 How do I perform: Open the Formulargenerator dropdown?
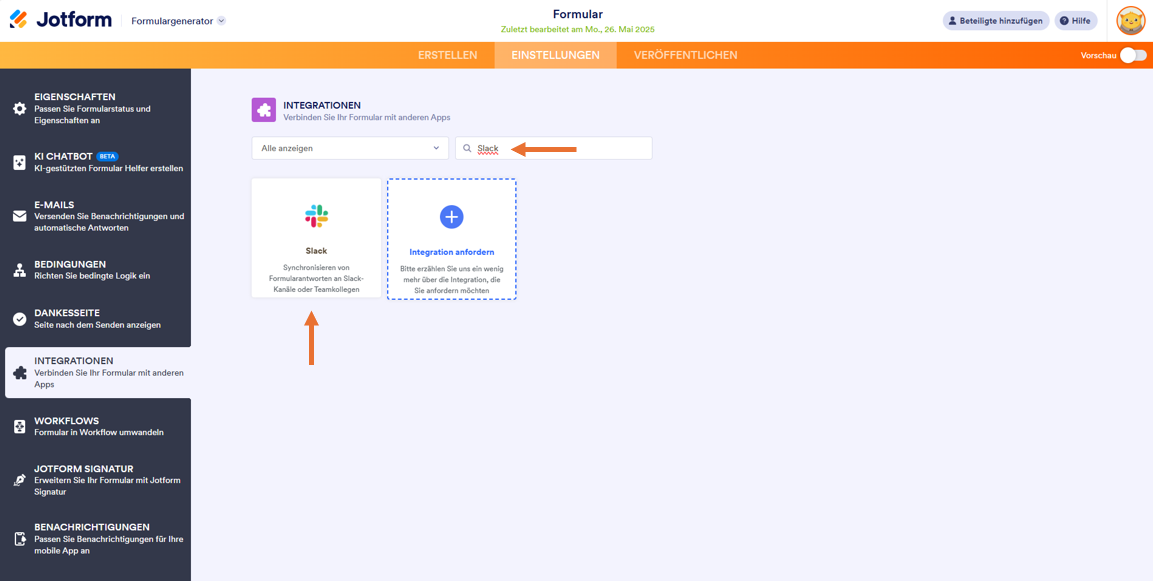click(179, 21)
